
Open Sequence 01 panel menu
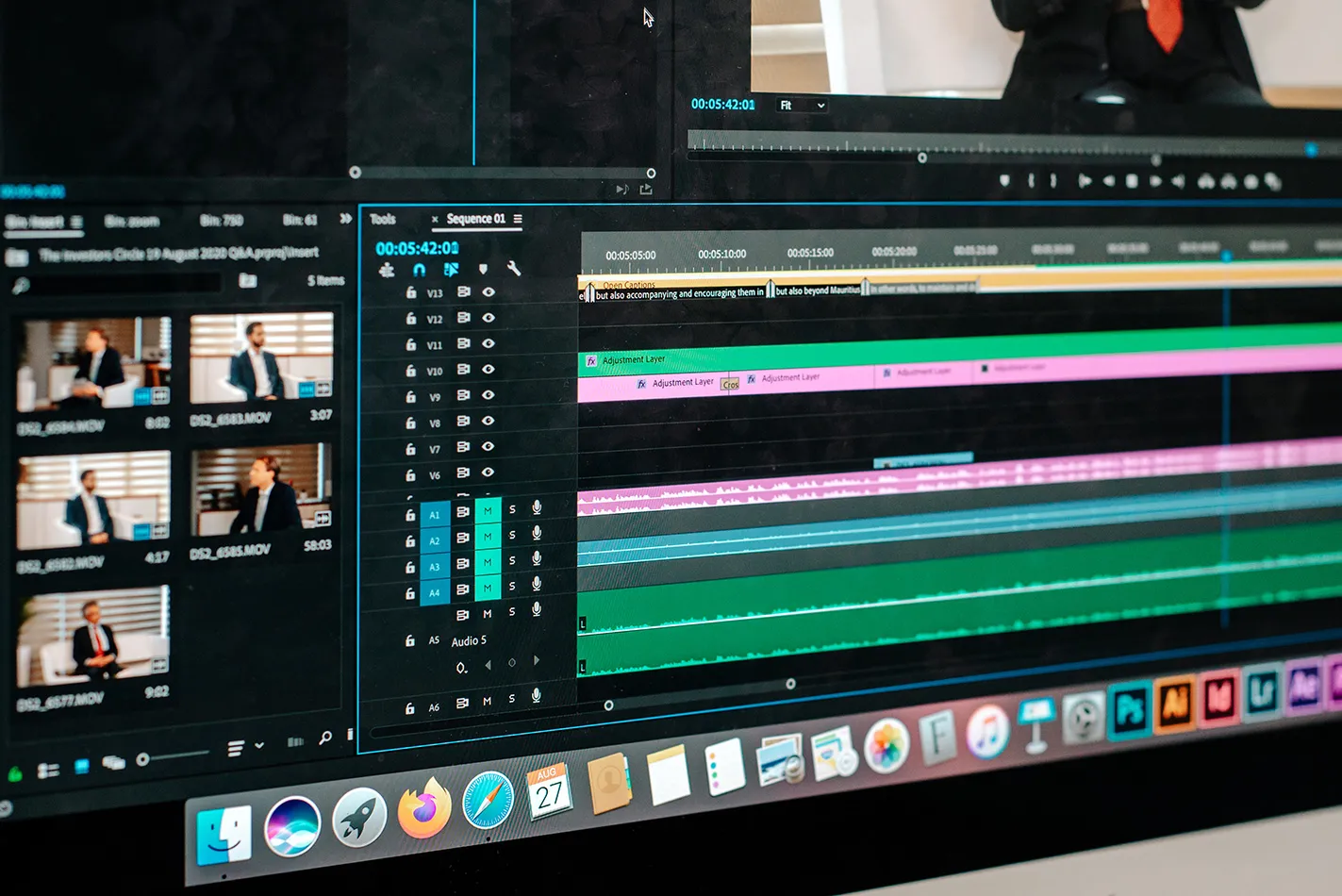click(x=518, y=219)
